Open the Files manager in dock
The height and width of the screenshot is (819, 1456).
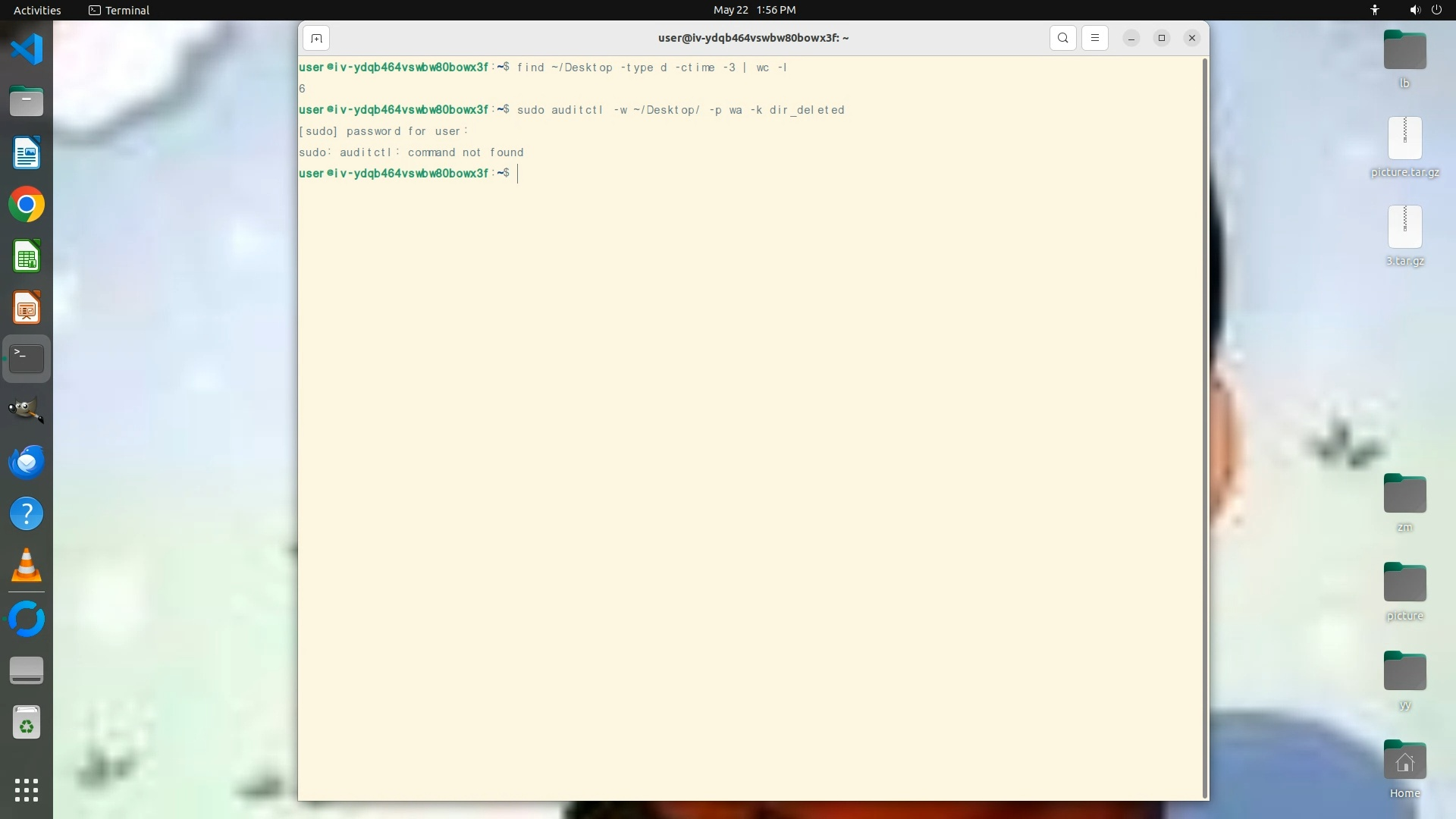tap(27, 102)
